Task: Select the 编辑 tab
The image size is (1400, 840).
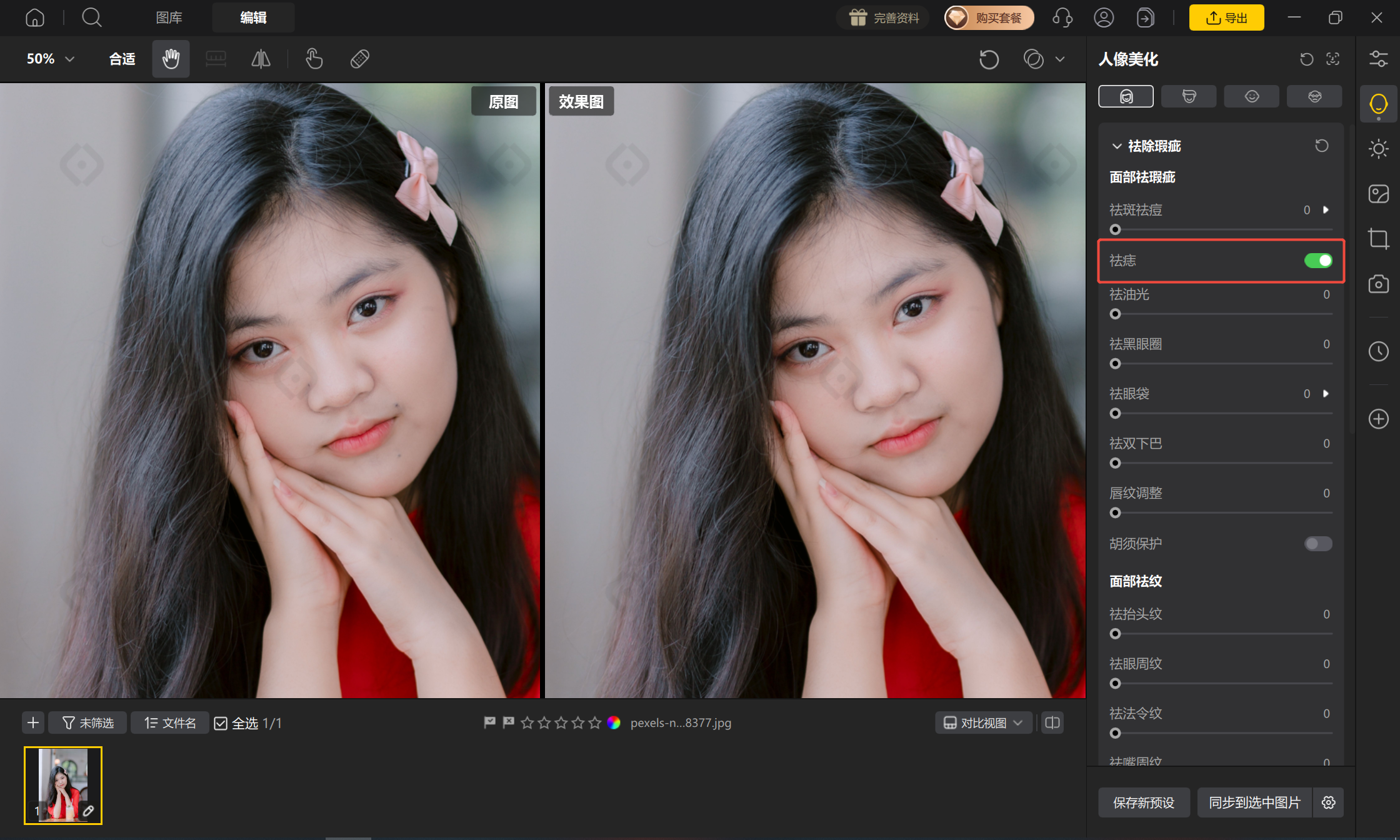Action: point(253,17)
